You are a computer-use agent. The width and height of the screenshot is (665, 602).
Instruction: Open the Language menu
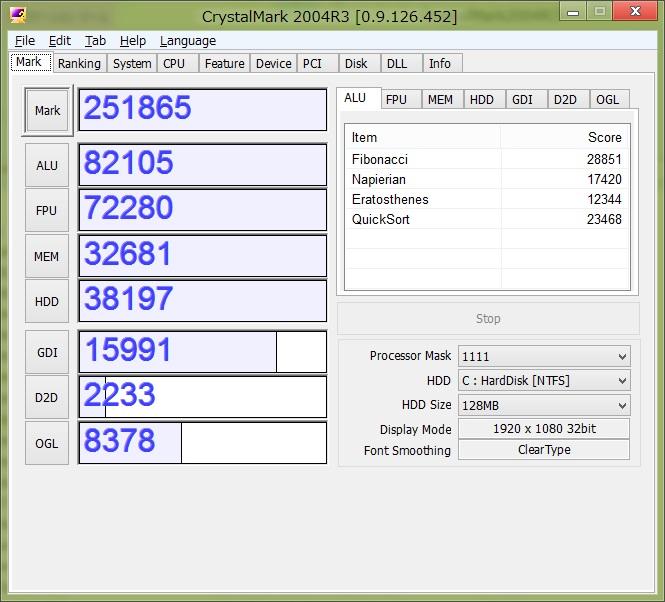point(187,41)
